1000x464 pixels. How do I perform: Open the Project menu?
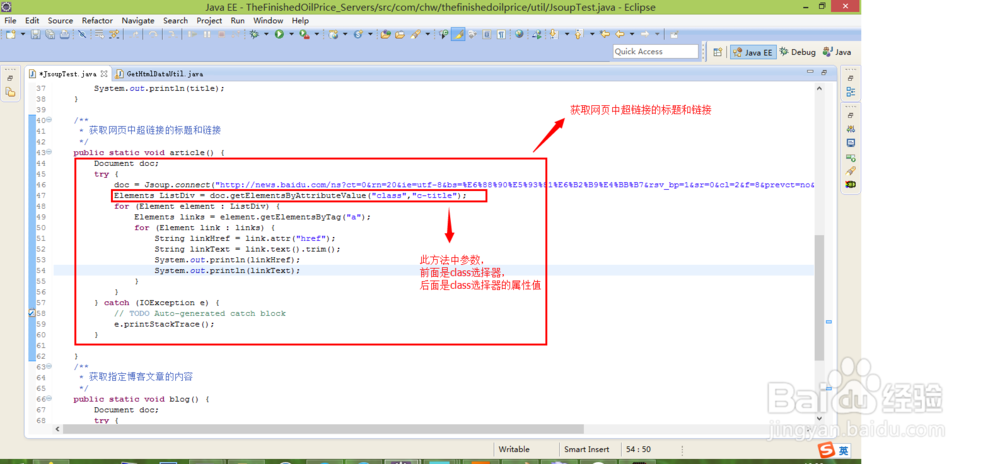[x=209, y=20]
